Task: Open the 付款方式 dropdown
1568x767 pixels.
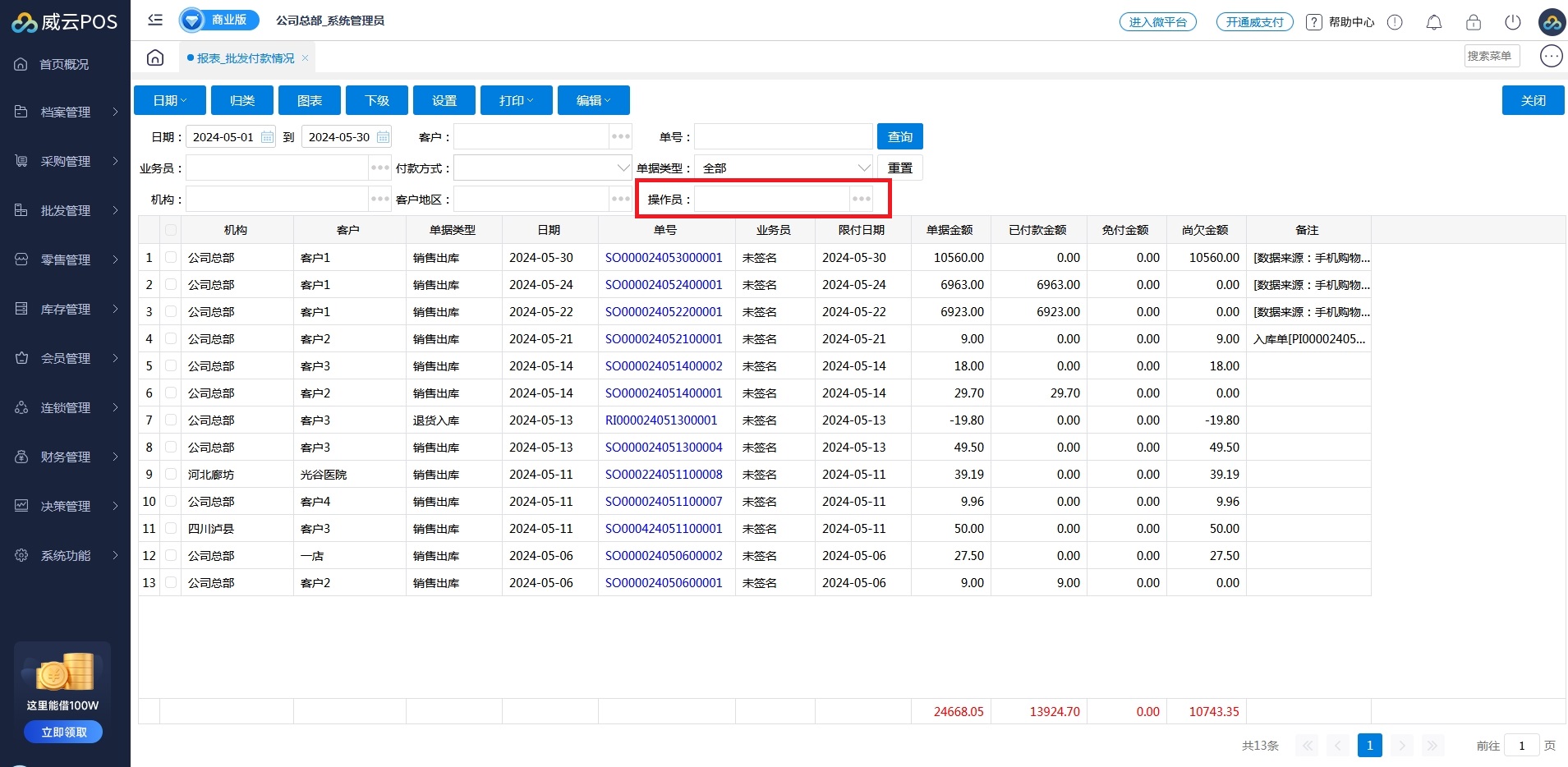Action: point(542,168)
